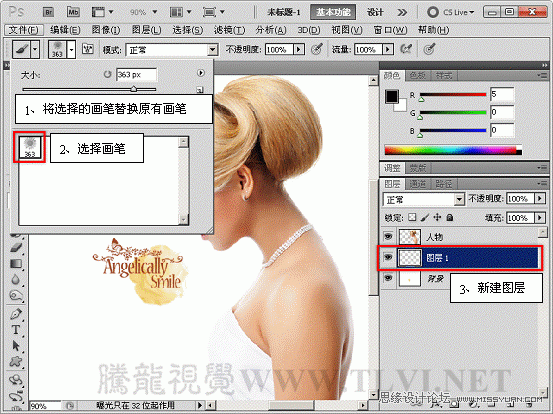Switch to the 色板 swatches tab

[418, 75]
